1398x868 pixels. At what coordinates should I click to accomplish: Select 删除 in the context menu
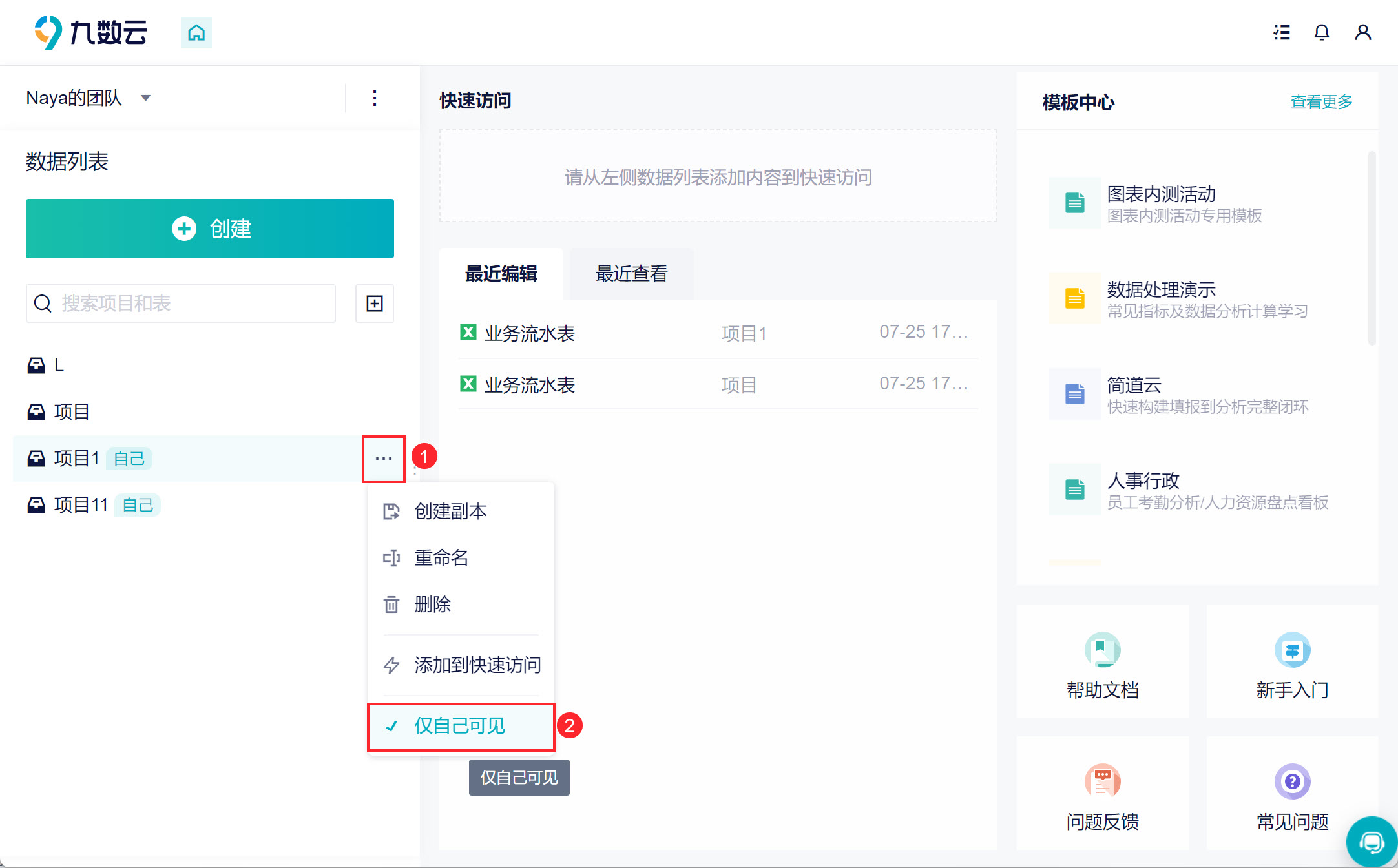click(432, 604)
